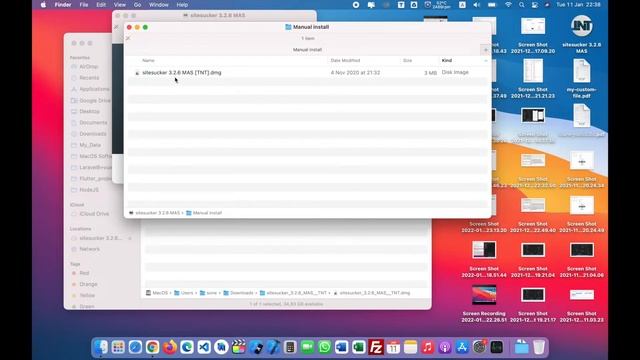This screenshot has width=640, height=360.
Task: Select Network under Locations
Action: tap(89, 249)
